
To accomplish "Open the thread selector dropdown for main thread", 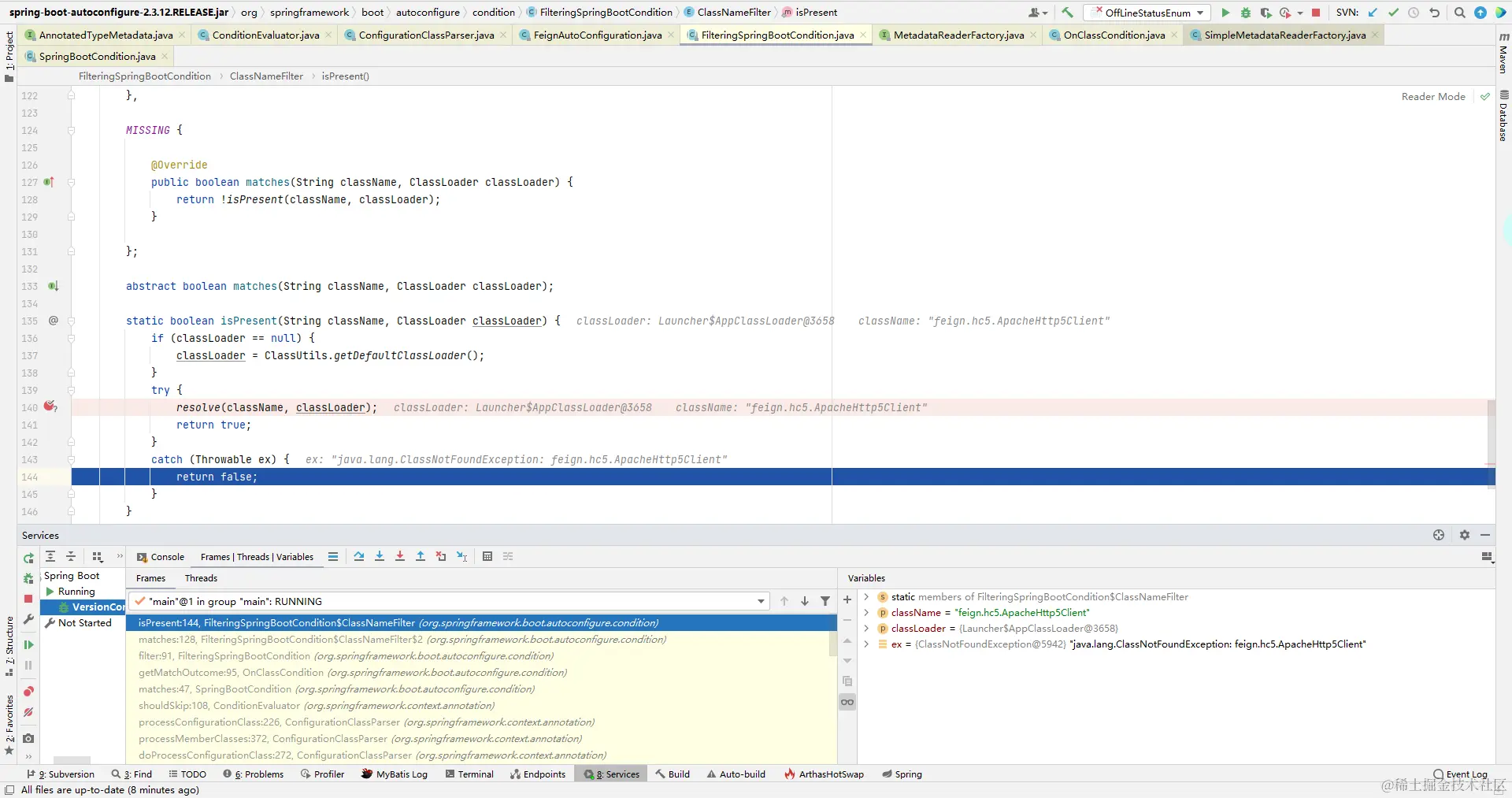I will click(x=761, y=601).
